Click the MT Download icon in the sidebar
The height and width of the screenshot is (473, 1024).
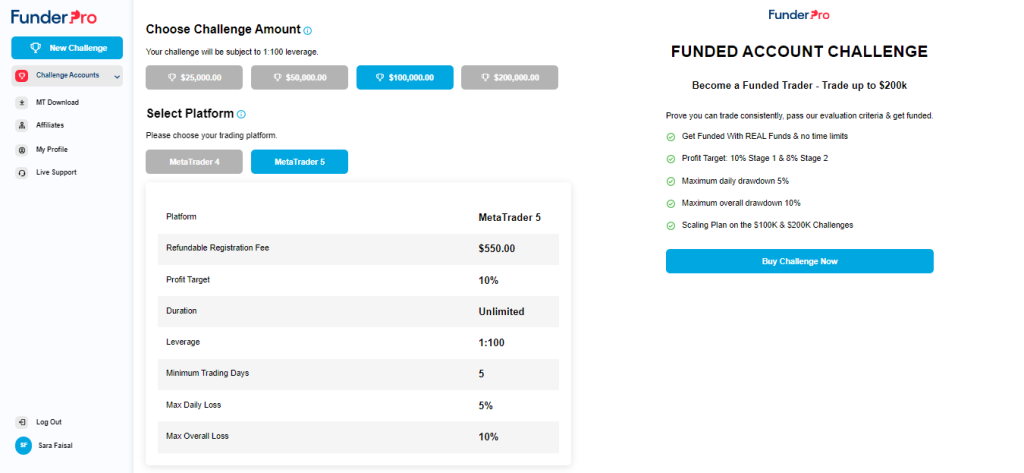coord(22,102)
